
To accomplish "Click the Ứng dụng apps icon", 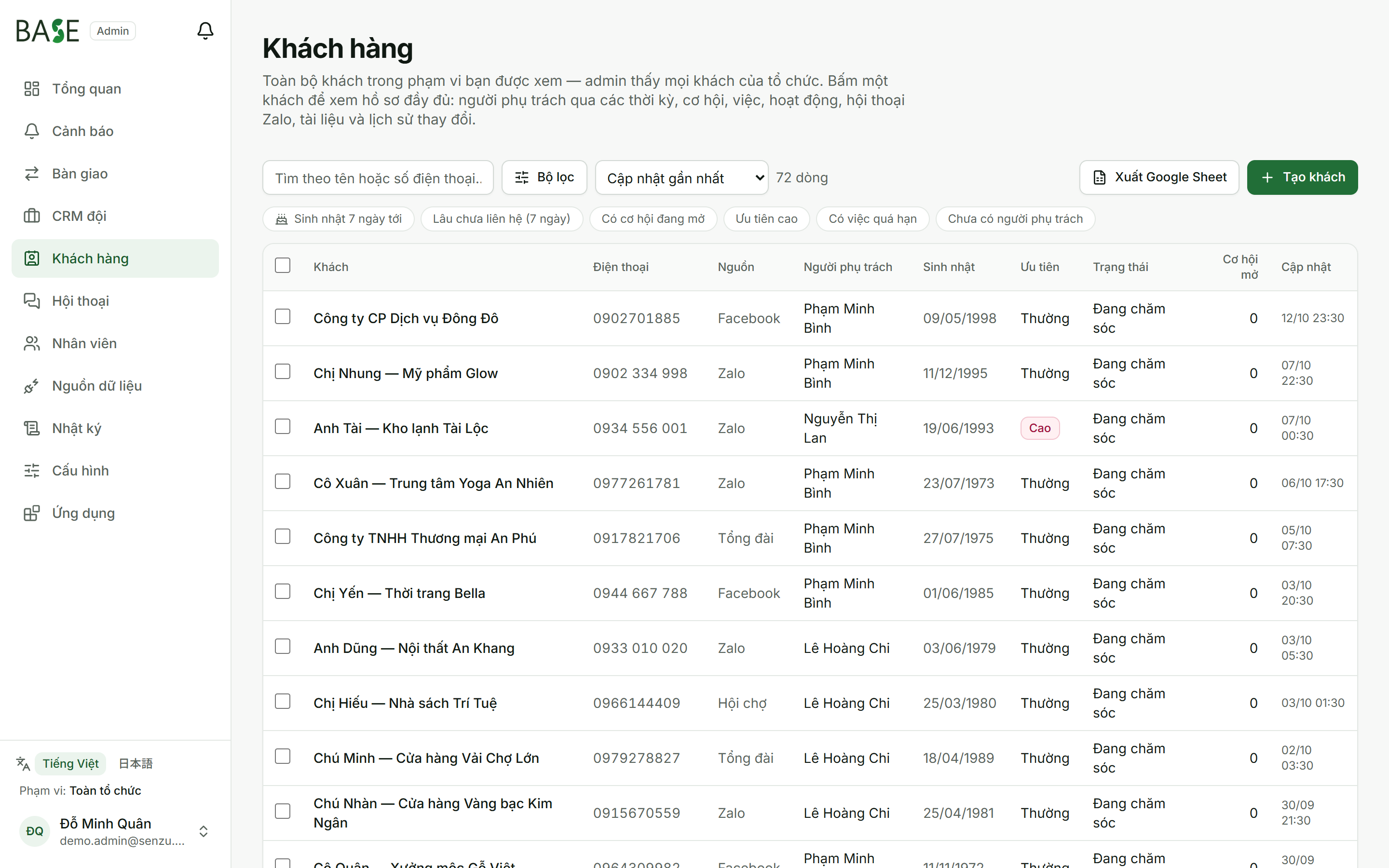I will pyautogui.click(x=31, y=513).
